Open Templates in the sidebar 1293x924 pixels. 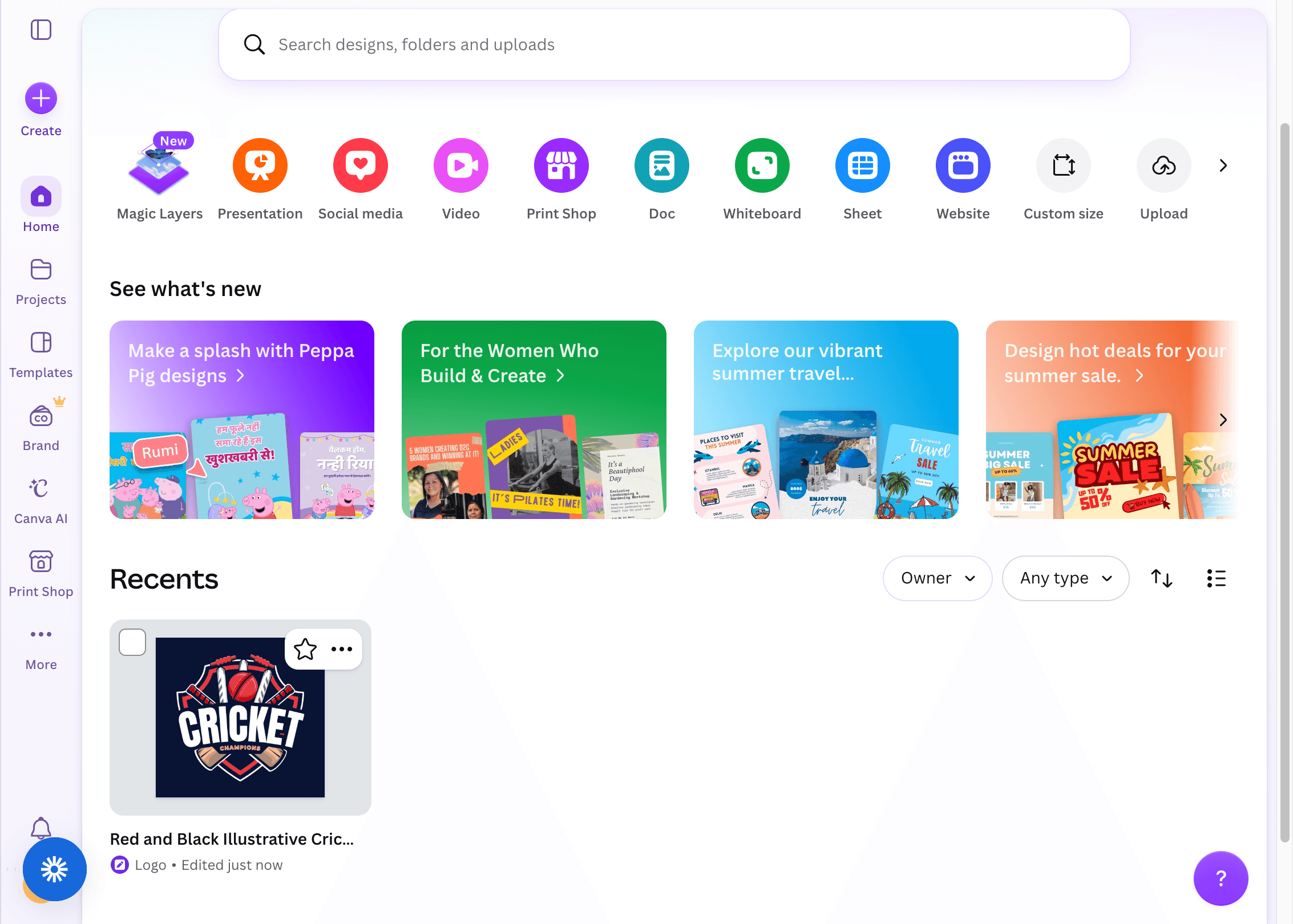(41, 355)
